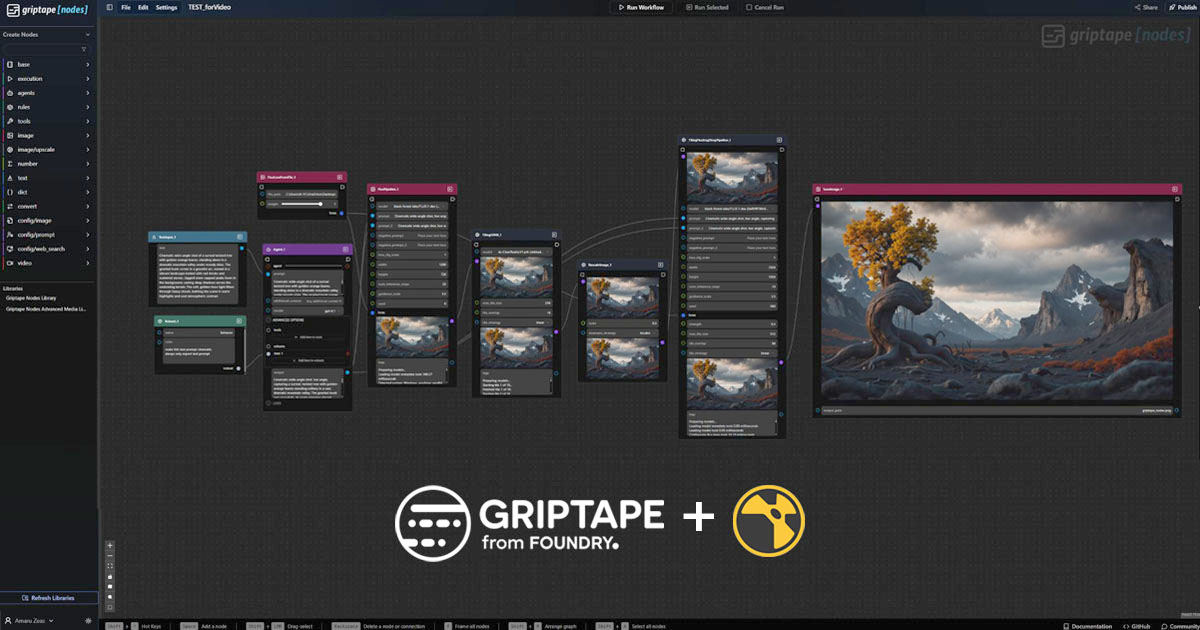This screenshot has width=1200, height=630.
Task: Collapse the SaveImage_1 node header icon
Action: point(1177,189)
